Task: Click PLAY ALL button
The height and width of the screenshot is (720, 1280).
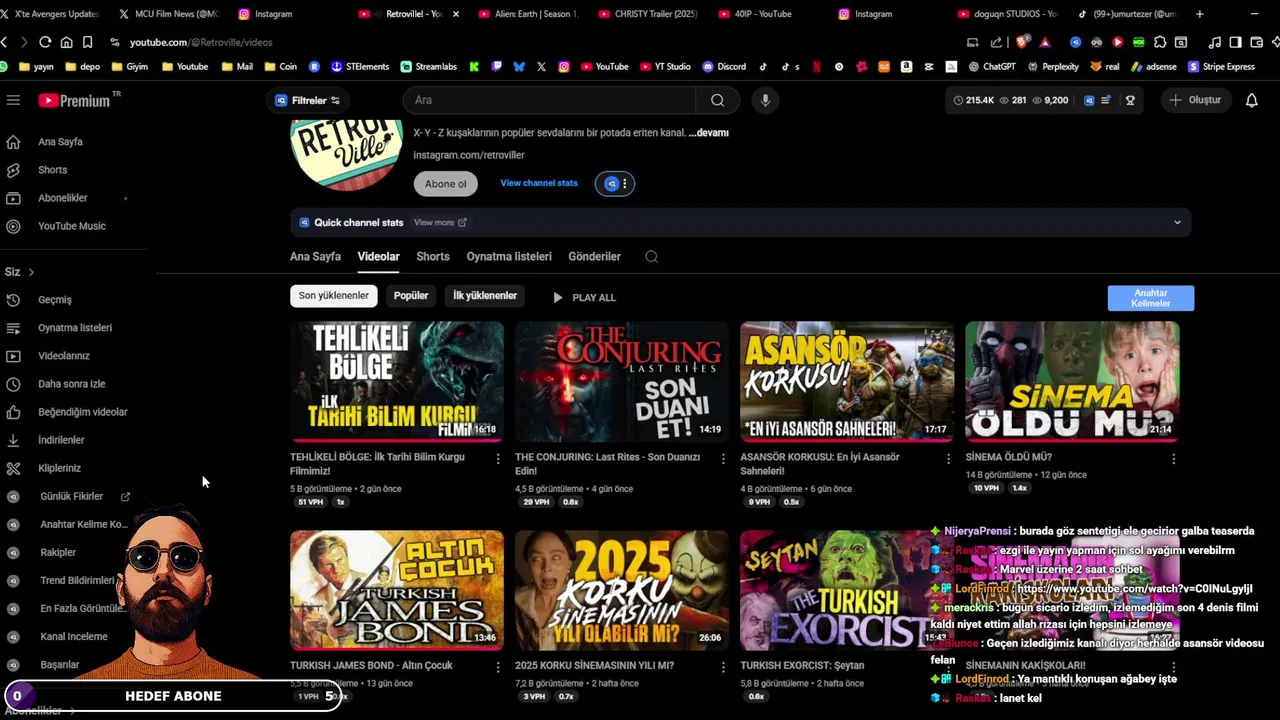Action: [584, 298]
